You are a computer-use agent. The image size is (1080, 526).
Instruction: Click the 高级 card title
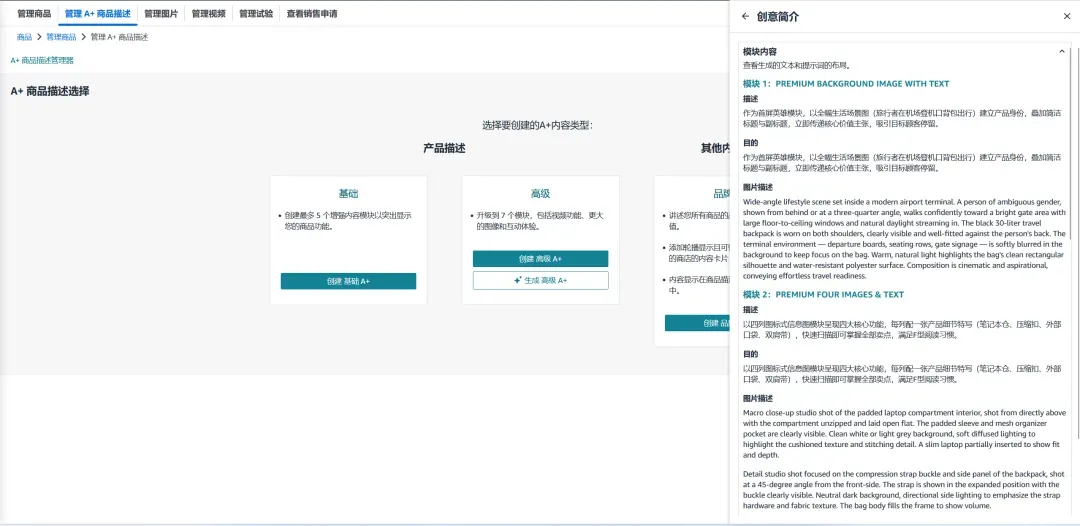(541, 194)
